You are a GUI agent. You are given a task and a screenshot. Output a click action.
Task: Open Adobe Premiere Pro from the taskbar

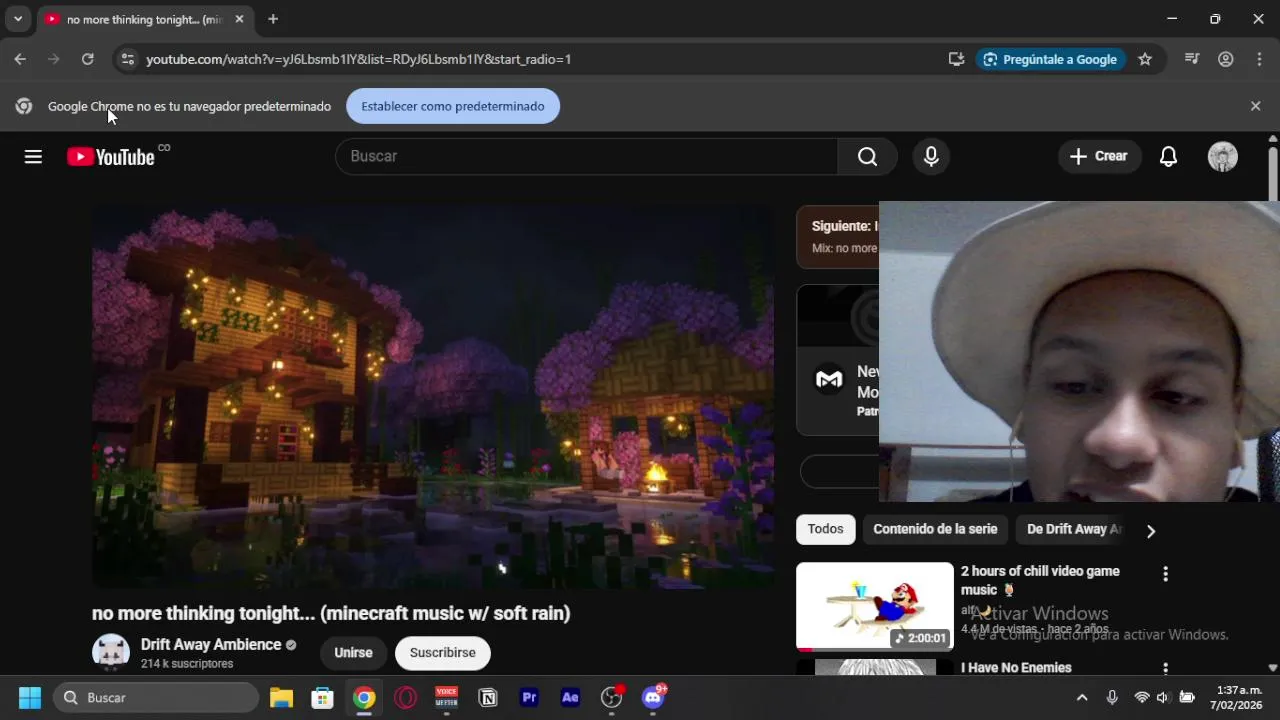pos(529,697)
